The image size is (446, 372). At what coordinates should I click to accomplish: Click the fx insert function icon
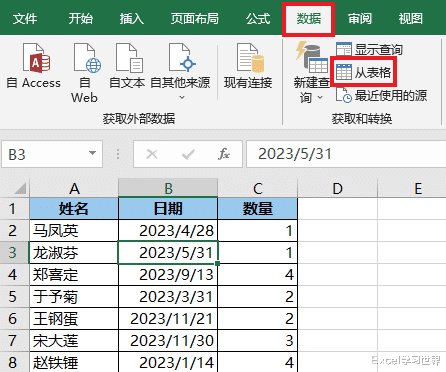point(224,154)
